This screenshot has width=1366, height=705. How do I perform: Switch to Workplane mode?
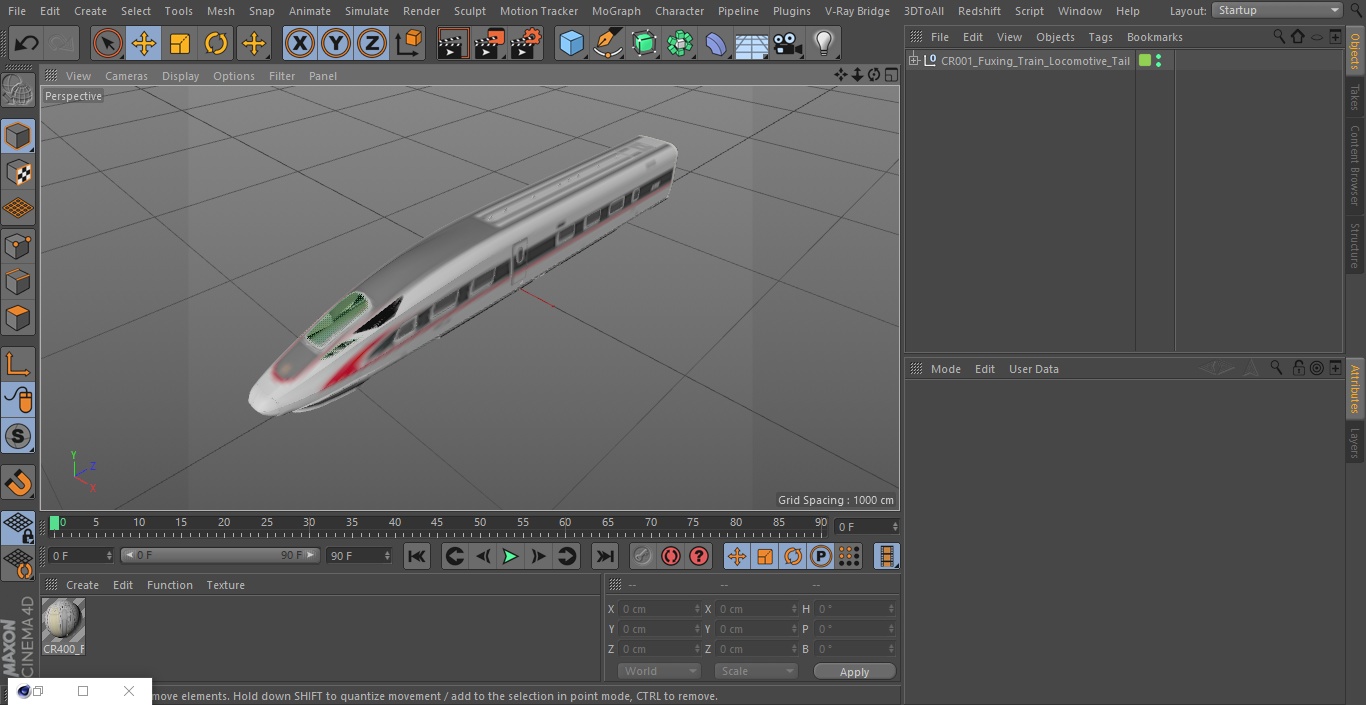[x=18, y=208]
